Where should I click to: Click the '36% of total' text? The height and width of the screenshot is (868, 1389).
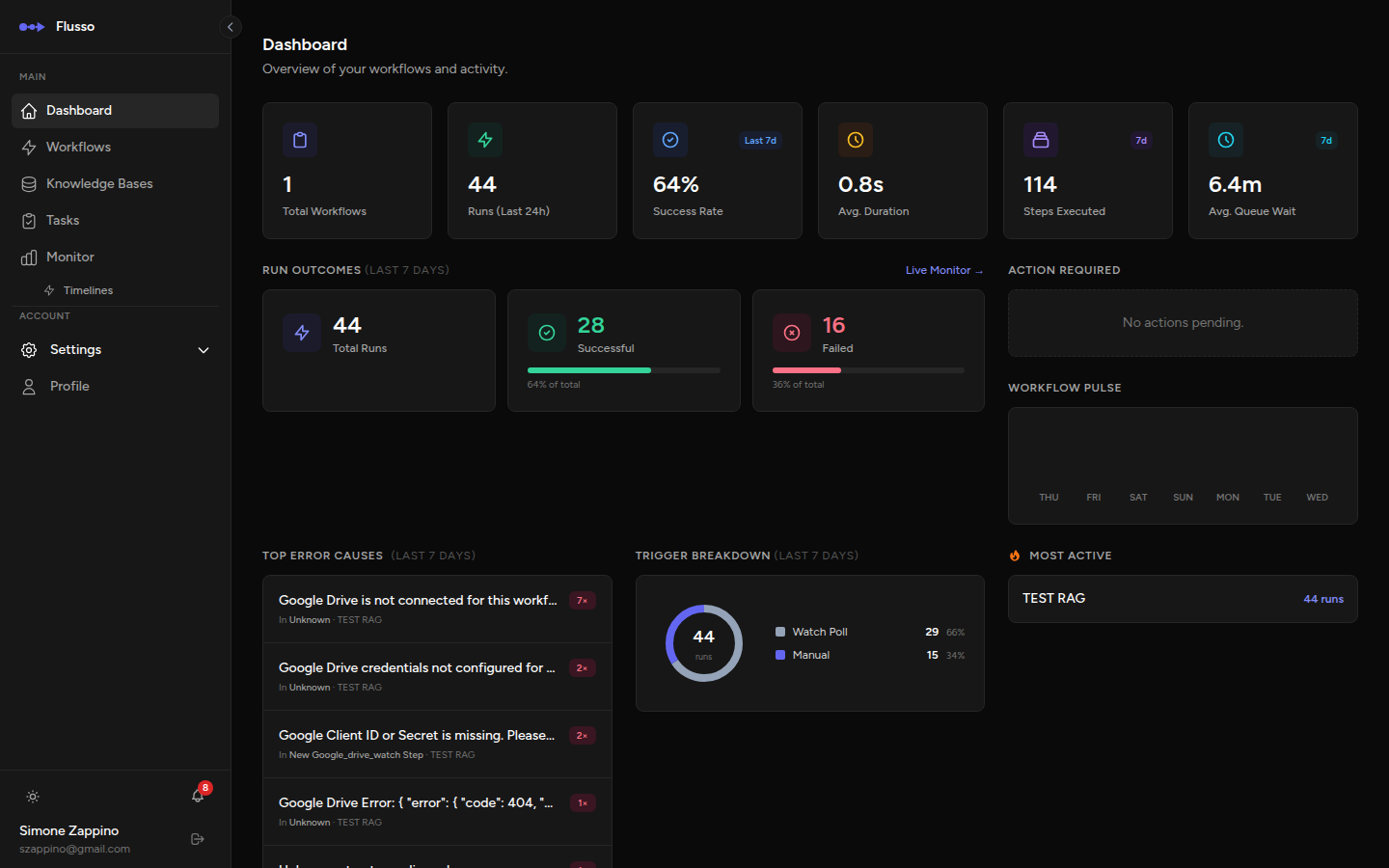pos(799,385)
